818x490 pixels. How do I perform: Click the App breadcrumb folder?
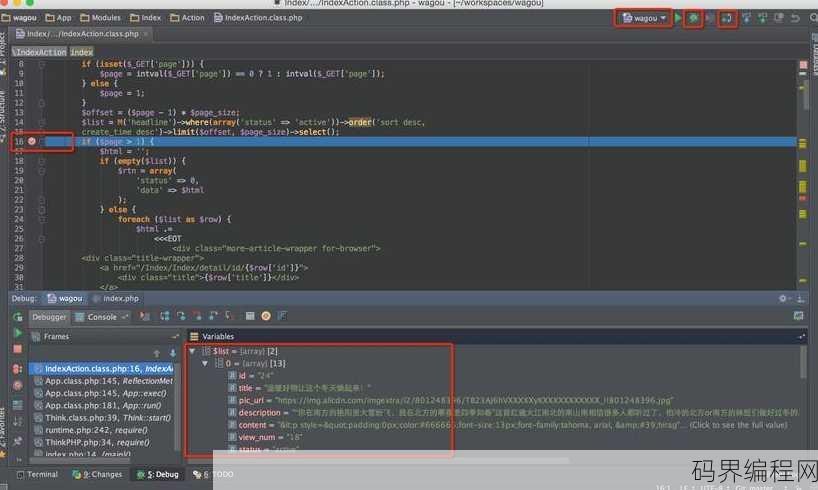pyautogui.click(x=58, y=18)
